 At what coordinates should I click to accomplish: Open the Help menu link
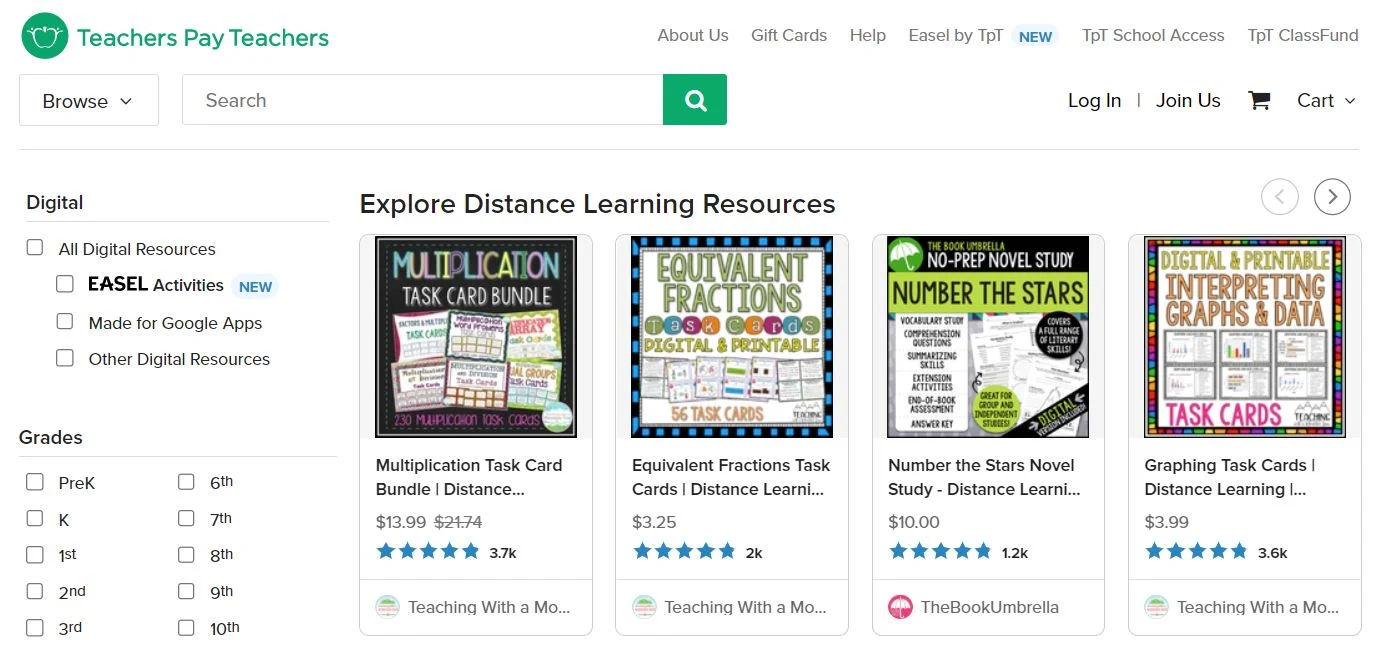[868, 35]
